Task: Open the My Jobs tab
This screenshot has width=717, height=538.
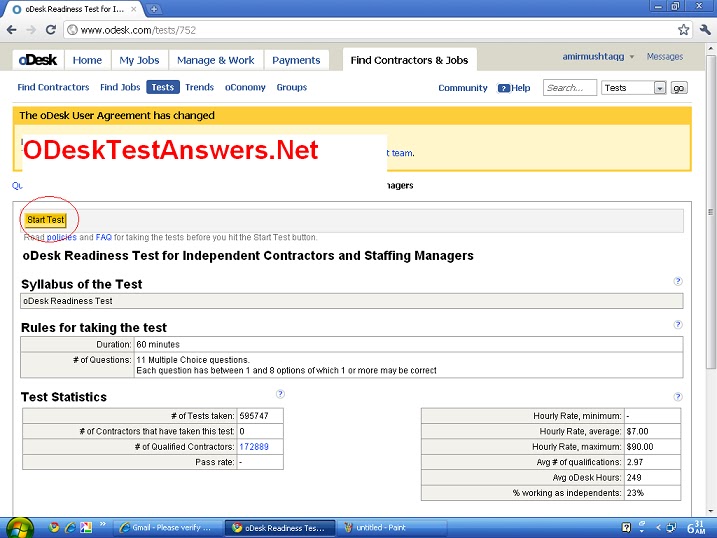Action: 139,60
